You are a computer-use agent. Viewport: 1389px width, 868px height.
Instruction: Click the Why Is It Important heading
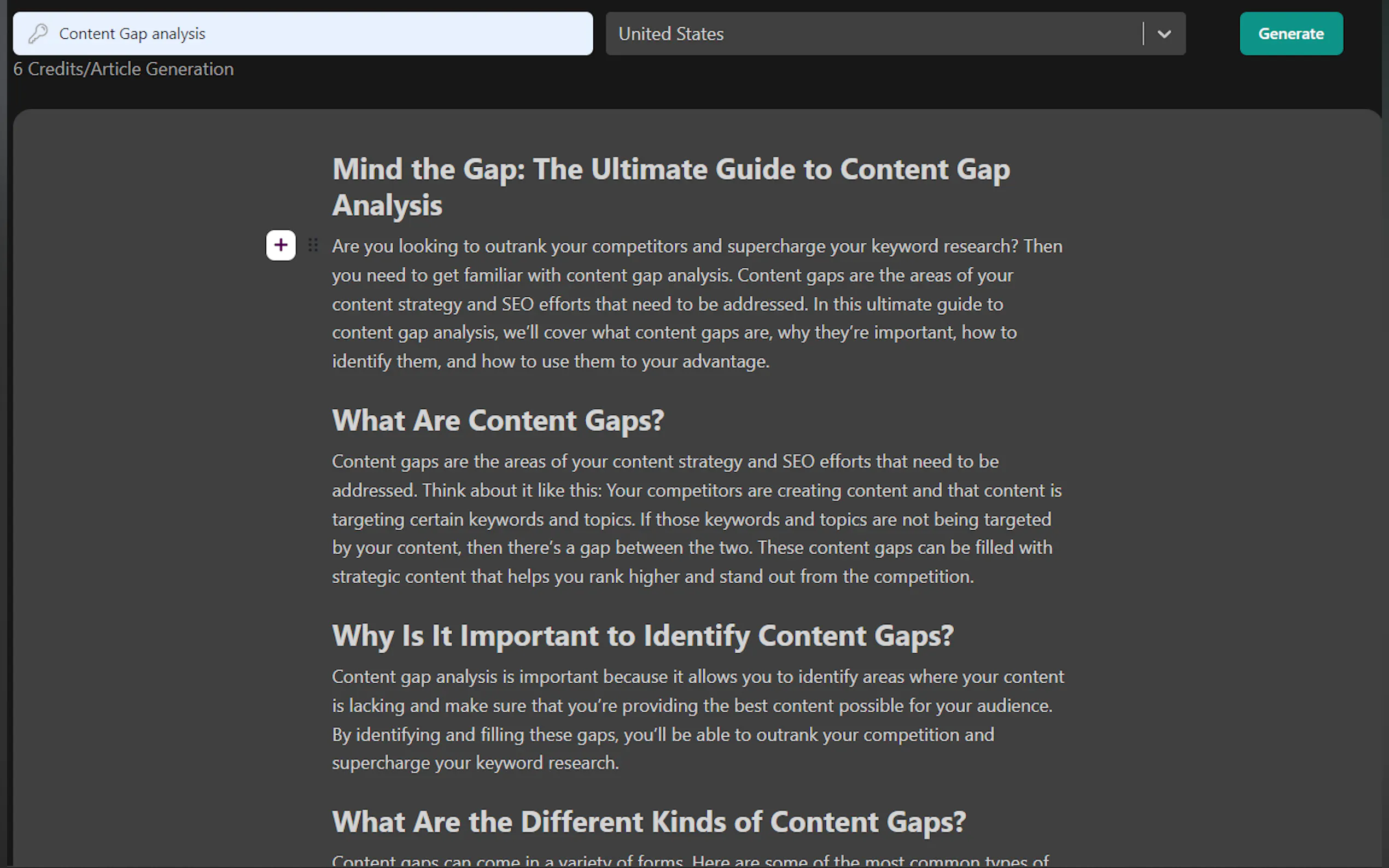643,636
